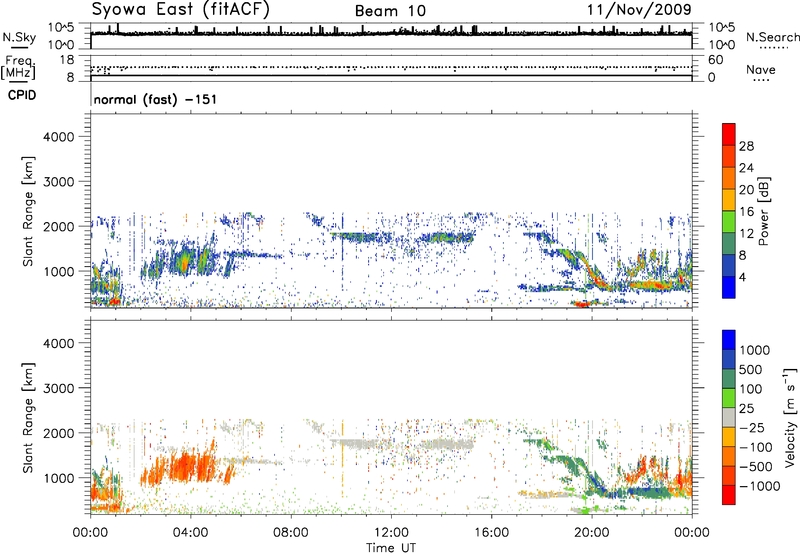
Task: Click the 'Freq. [MHz]' label
Action: click(18, 67)
